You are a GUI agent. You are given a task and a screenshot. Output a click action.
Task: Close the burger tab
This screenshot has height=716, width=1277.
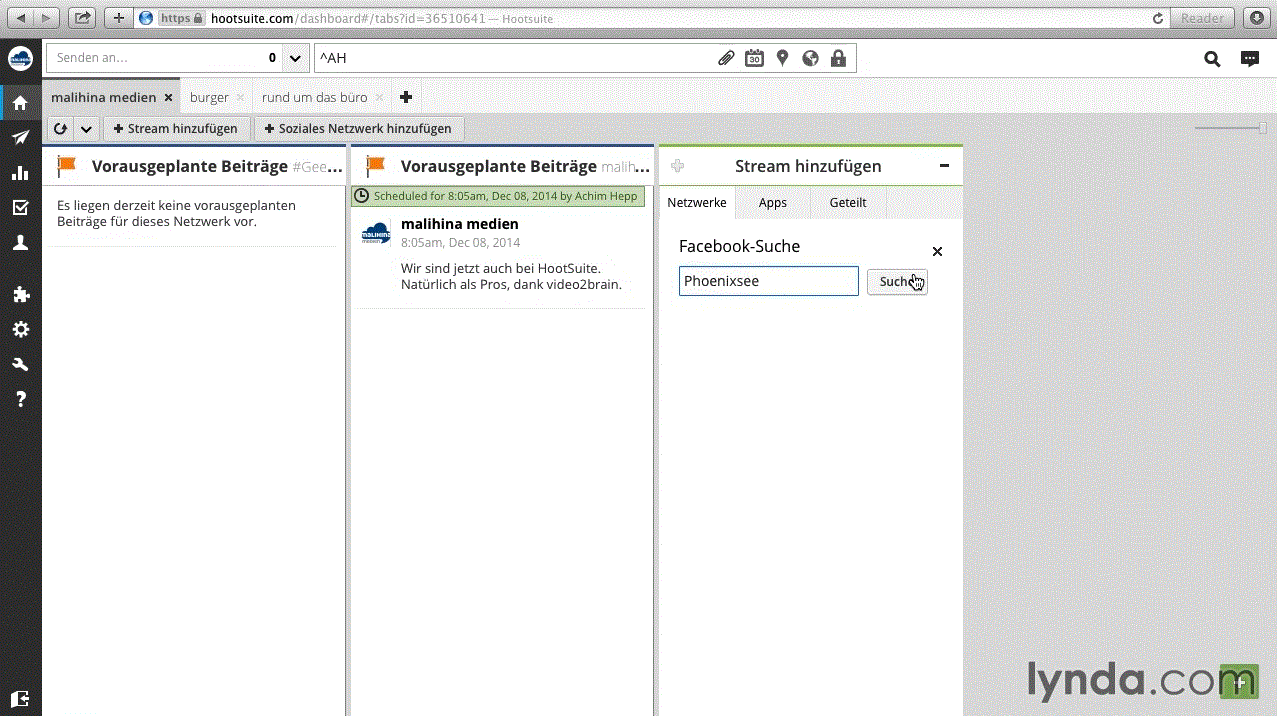pos(240,98)
